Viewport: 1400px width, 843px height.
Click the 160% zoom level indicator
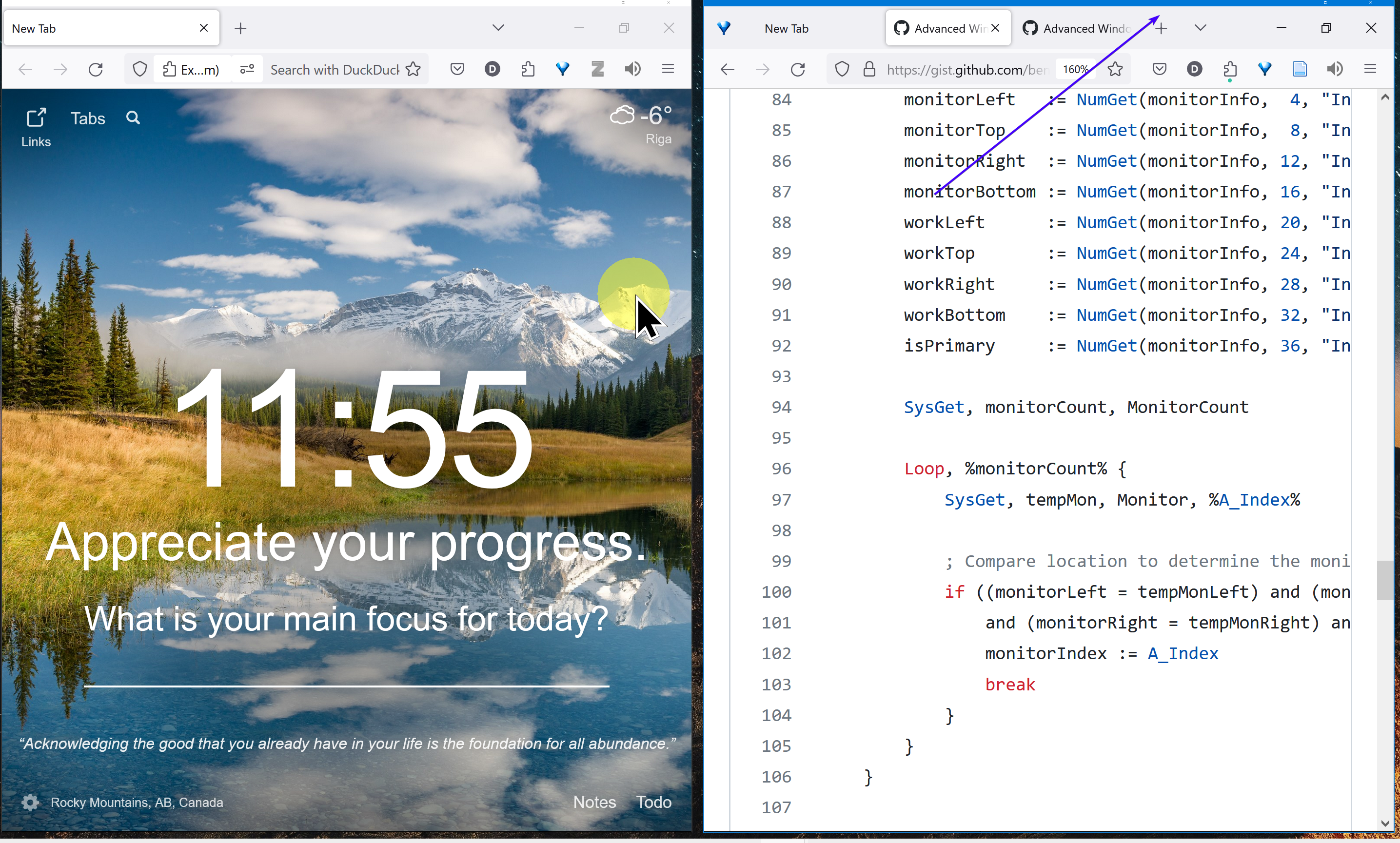point(1075,69)
